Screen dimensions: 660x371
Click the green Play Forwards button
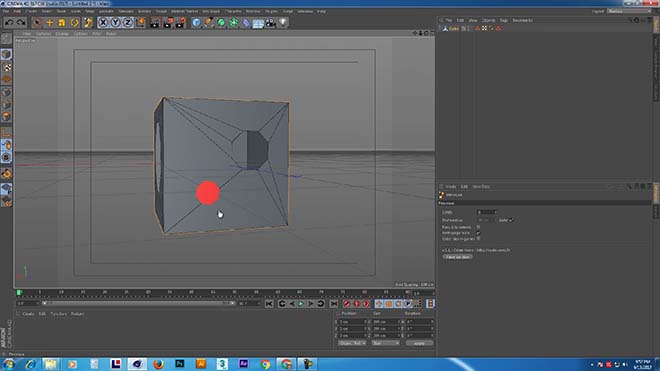[x=301, y=304]
